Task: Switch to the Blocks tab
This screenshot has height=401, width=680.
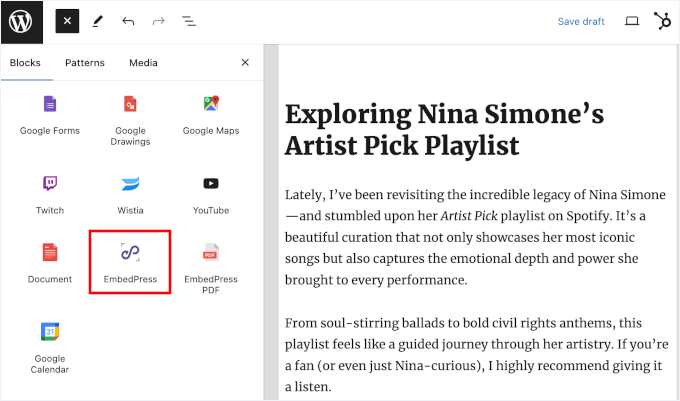Action: click(x=25, y=63)
